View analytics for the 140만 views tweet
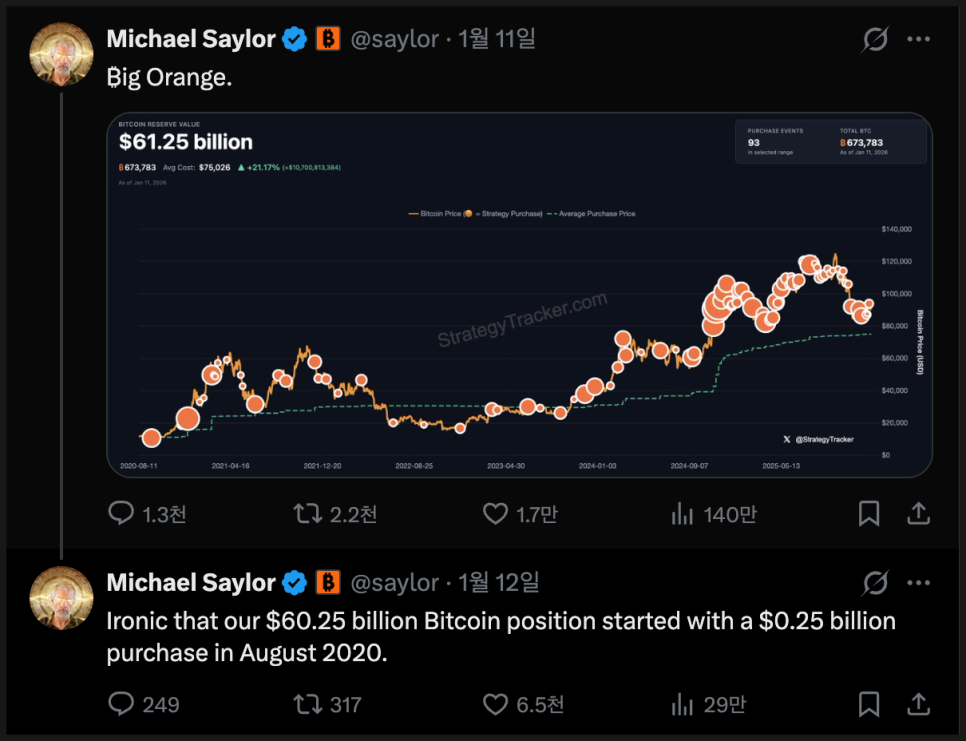966x741 pixels. [682, 514]
